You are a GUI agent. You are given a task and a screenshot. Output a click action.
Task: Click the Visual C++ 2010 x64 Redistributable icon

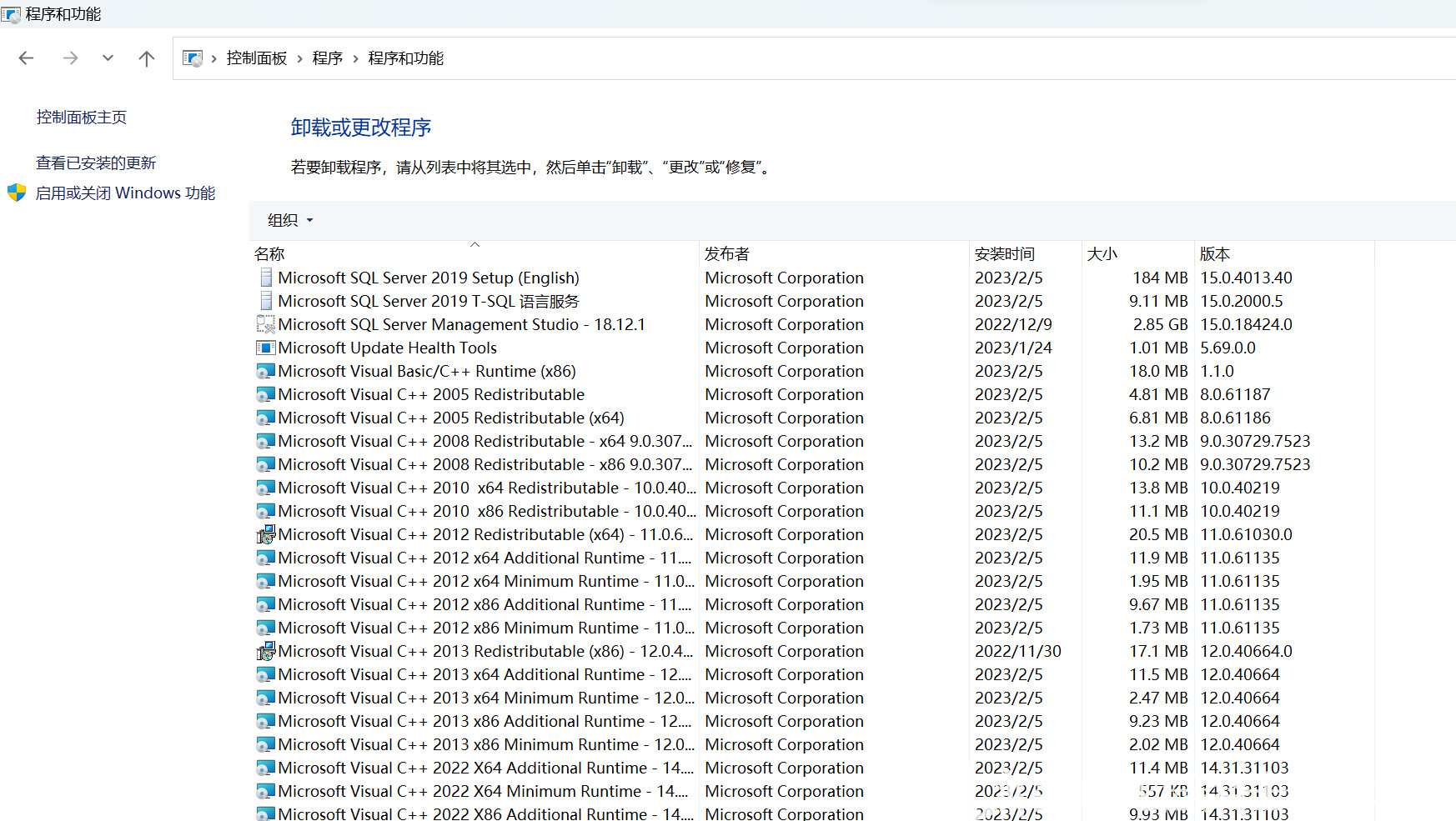266,488
